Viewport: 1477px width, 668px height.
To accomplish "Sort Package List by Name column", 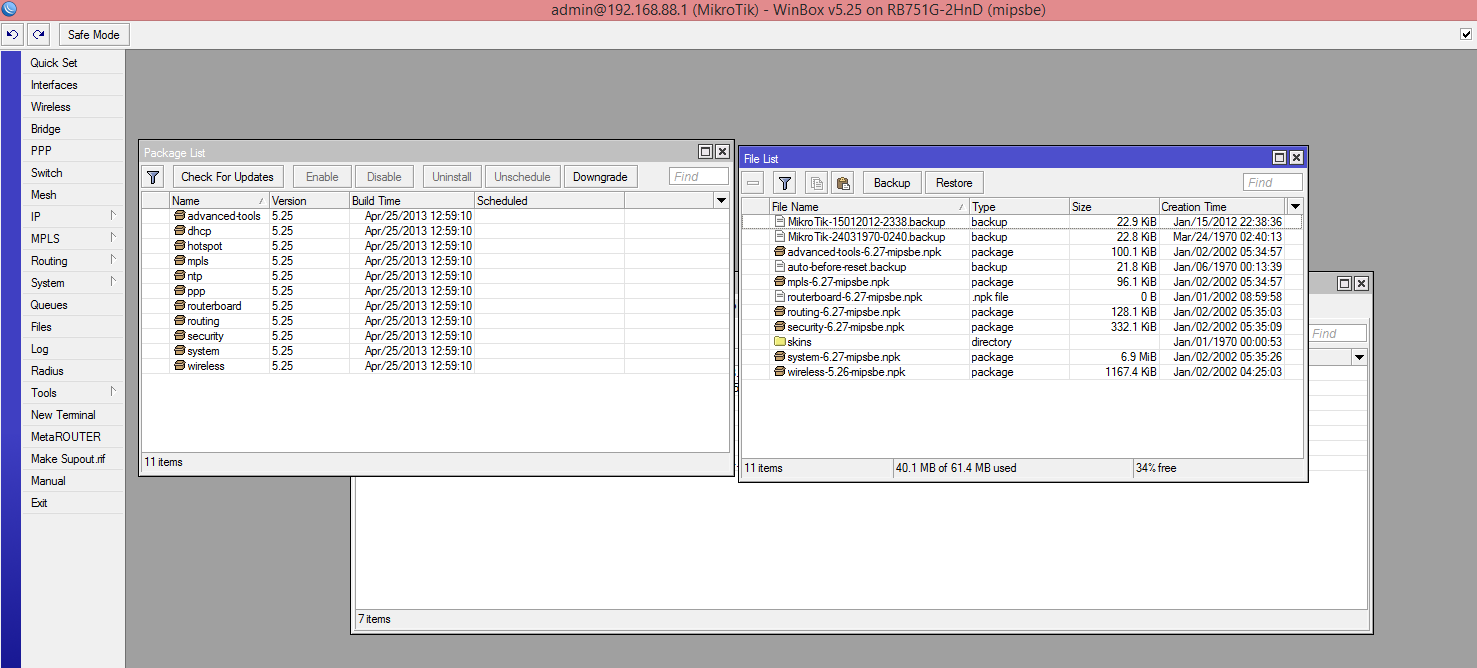I will coord(220,201).
